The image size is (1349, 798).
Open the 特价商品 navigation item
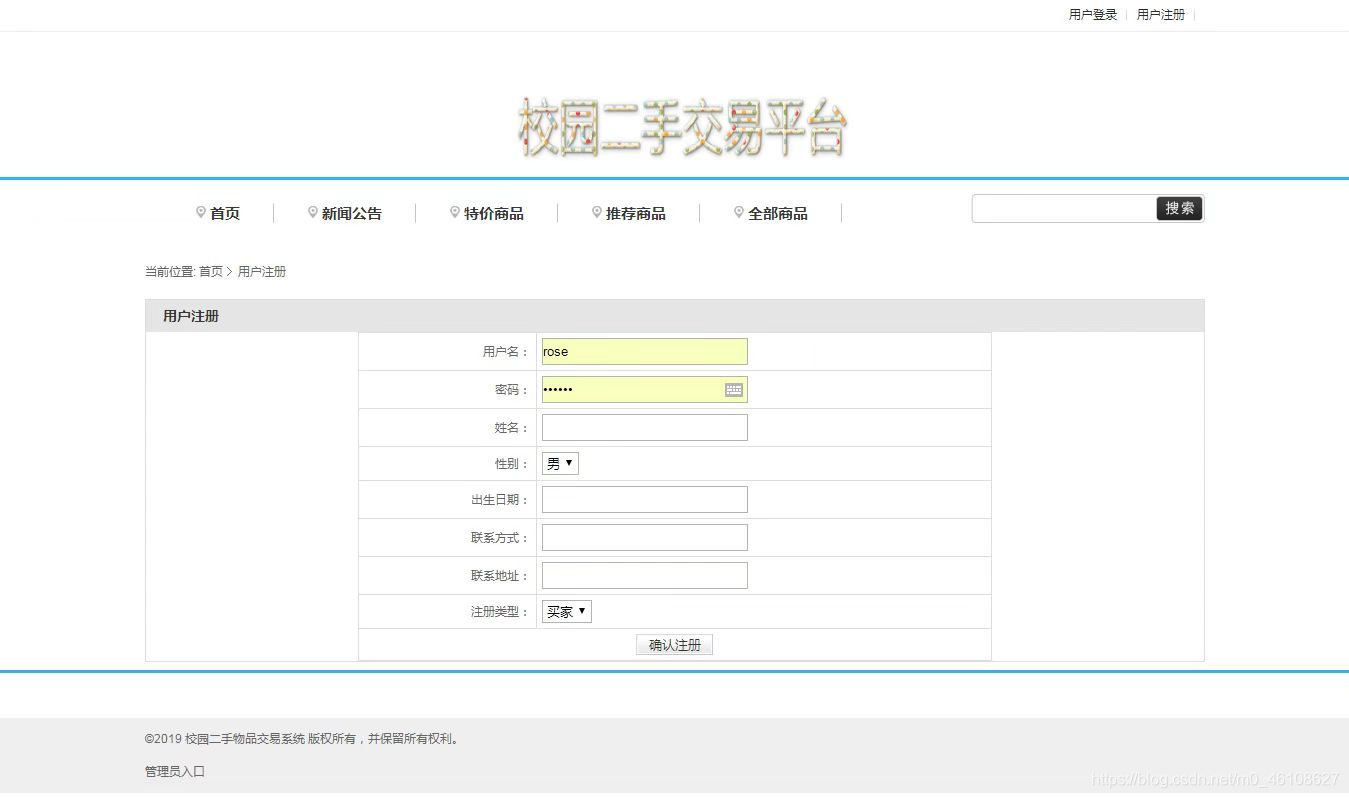[494, 213]
